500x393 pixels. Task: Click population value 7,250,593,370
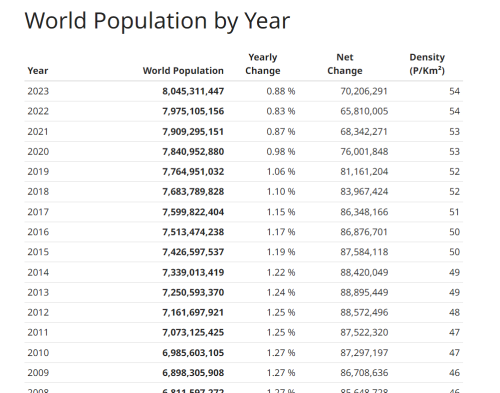tap(193, 293)
